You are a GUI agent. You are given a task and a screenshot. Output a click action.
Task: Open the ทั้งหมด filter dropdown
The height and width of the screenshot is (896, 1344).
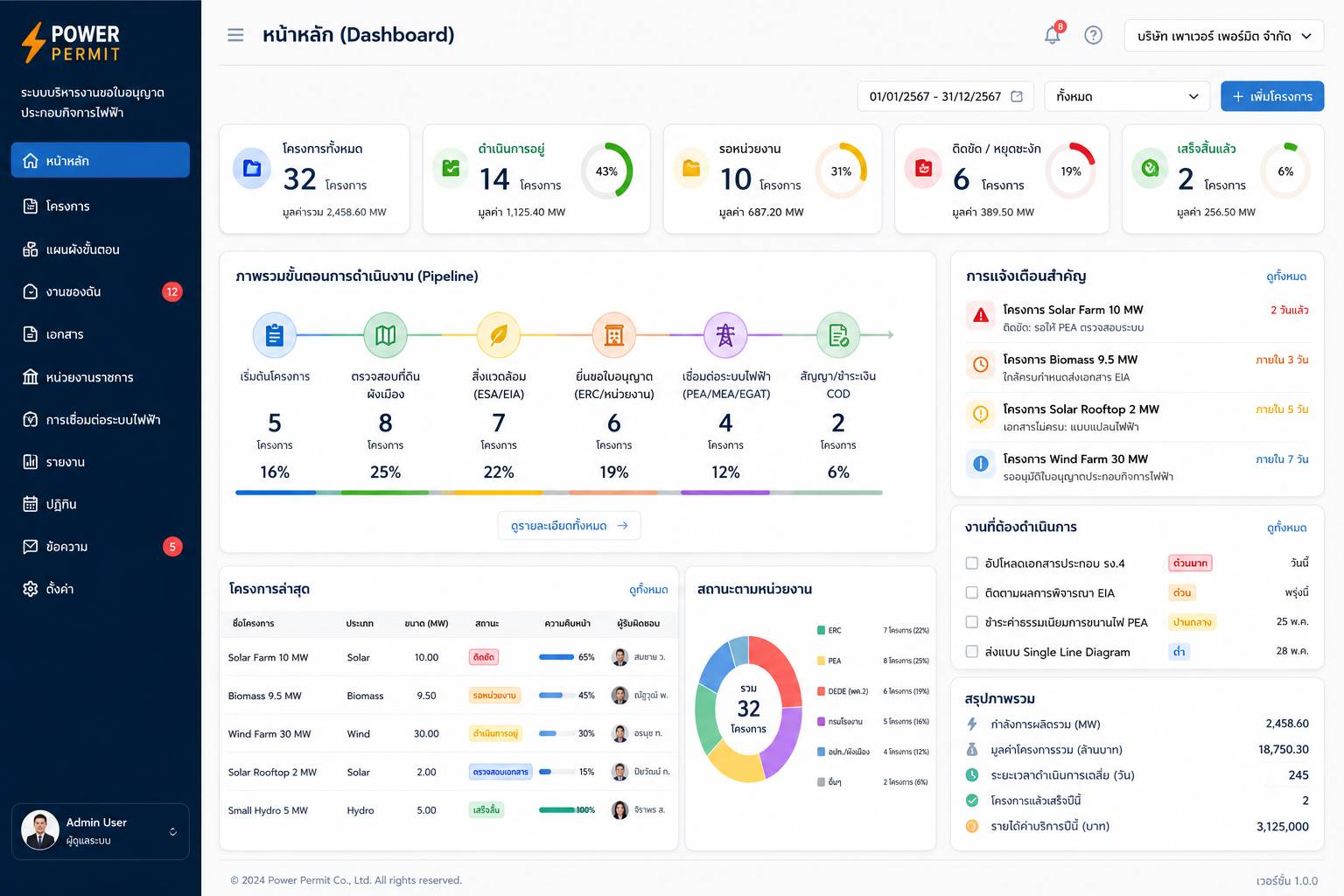pyautogui.click(x=1127, y=96)
